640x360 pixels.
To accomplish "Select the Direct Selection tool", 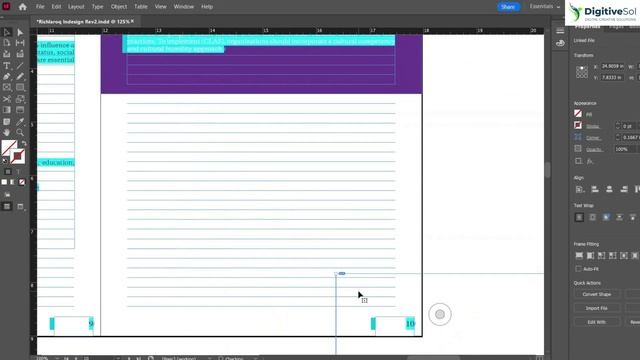I will [x=20, y=32].
